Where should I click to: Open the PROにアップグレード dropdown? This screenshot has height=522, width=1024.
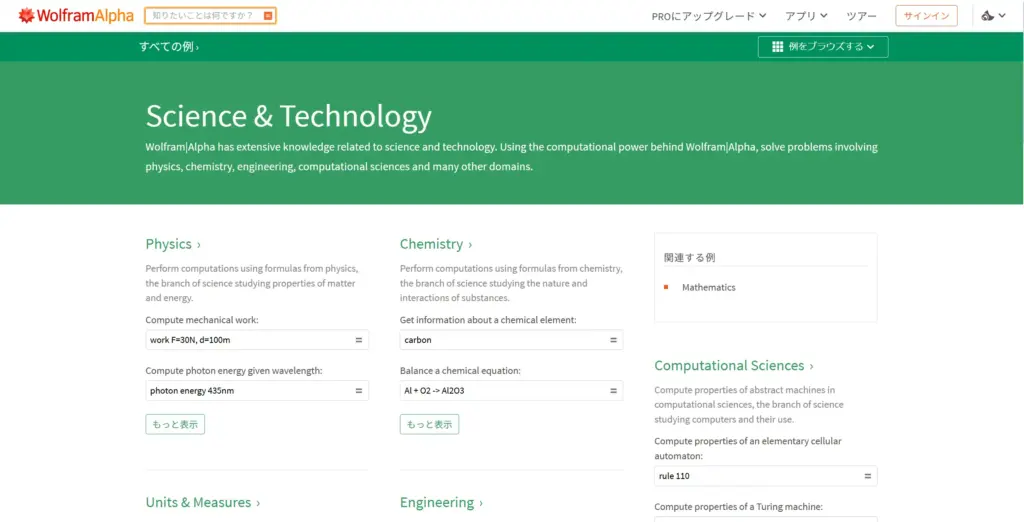[x=709, y=16]
